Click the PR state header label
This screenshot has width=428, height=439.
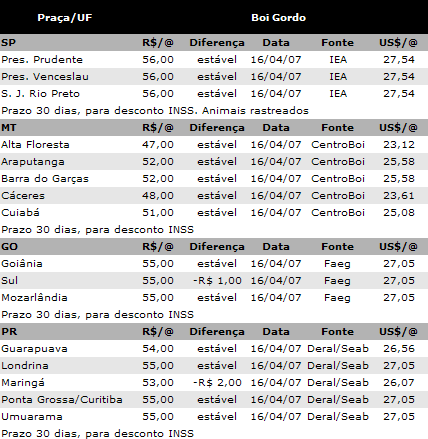9,332
